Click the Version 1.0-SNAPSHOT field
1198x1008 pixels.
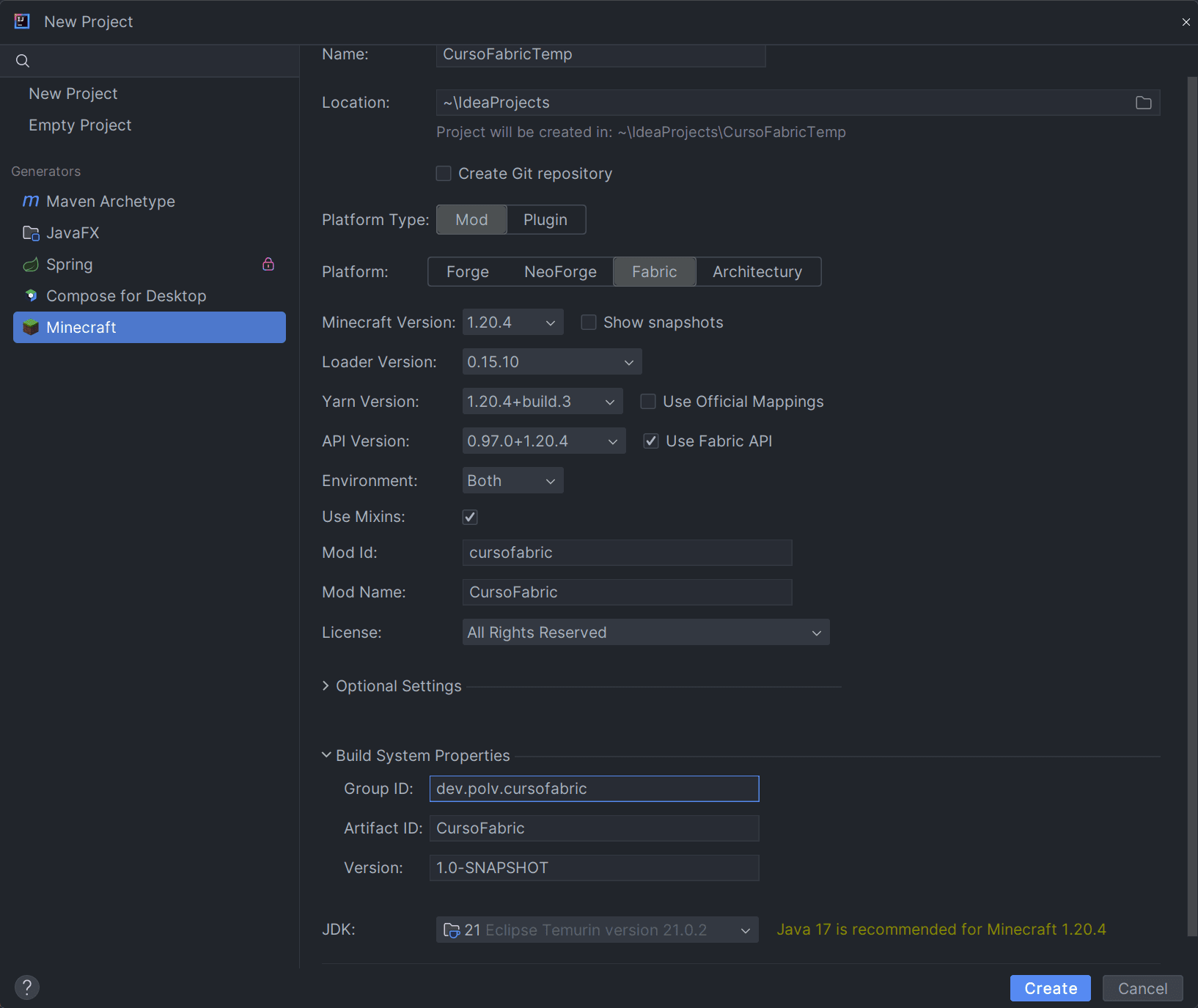[594, 868]
